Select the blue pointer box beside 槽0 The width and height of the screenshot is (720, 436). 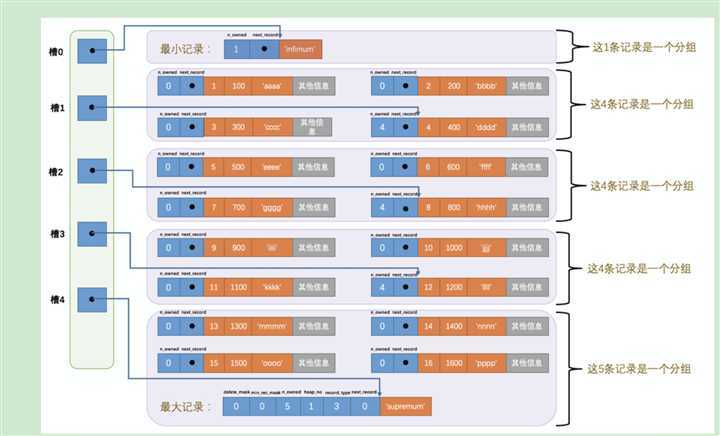[x=92, y=51]
